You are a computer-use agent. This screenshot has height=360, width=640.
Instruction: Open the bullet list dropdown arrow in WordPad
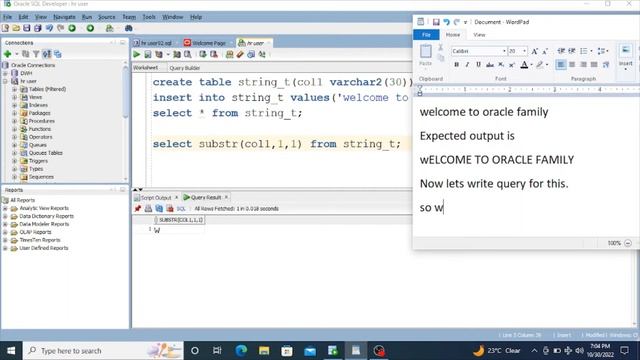coord(591,51)
